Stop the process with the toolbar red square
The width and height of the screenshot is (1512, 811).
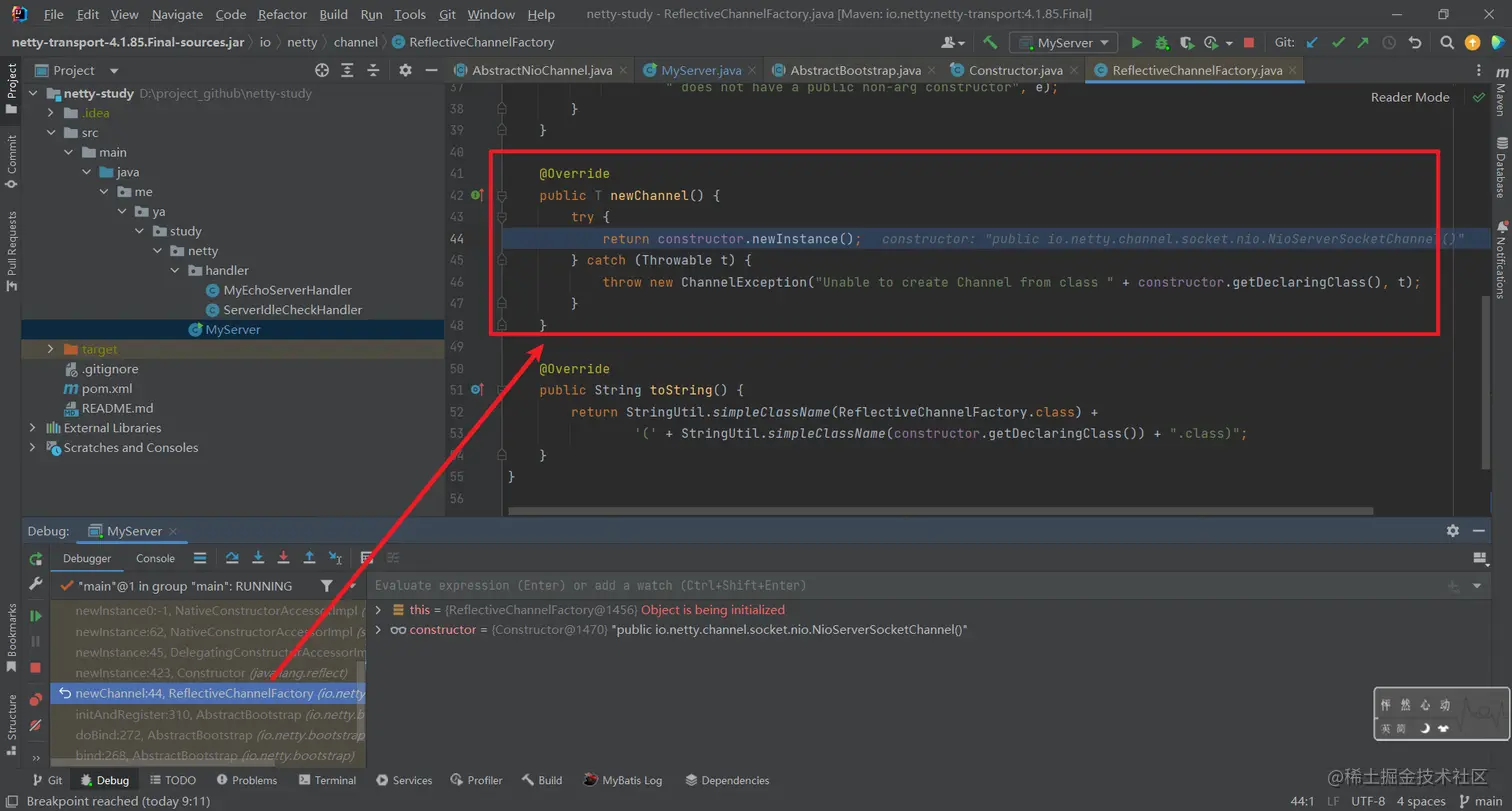(1248, 42)
